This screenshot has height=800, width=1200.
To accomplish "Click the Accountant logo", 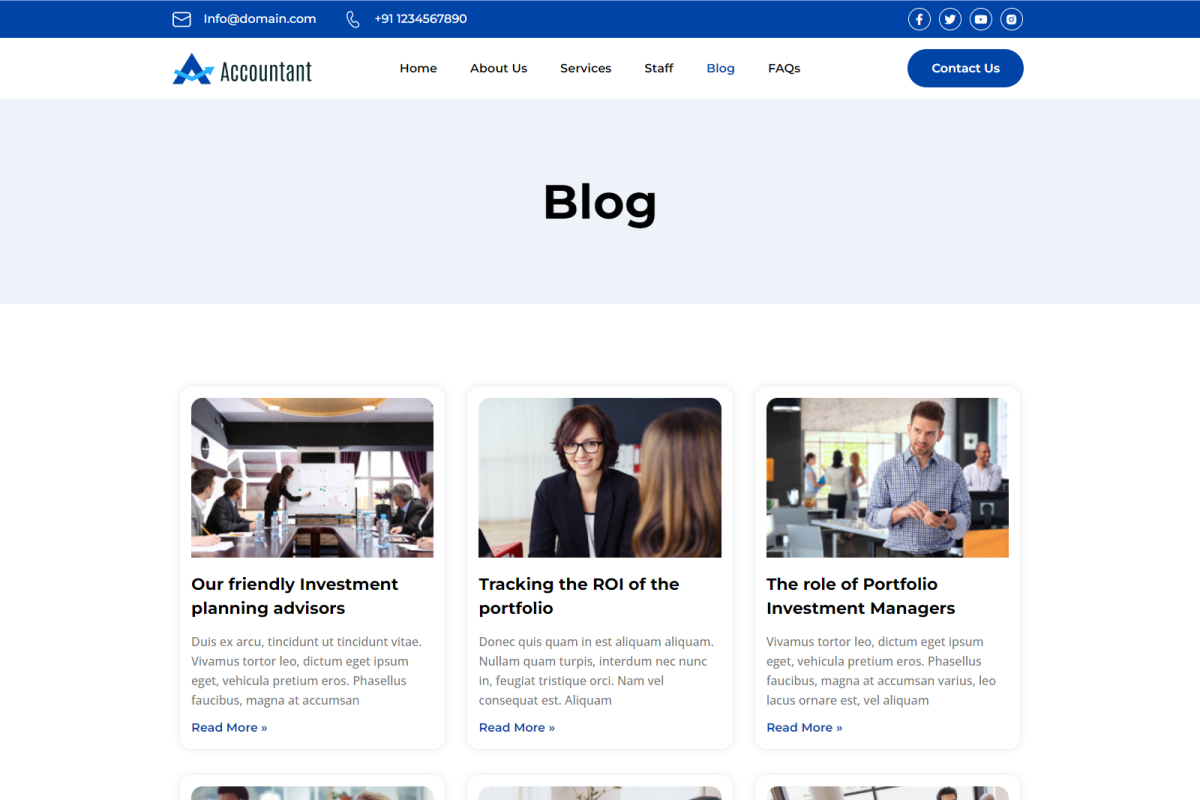I will tap(242, 69).
